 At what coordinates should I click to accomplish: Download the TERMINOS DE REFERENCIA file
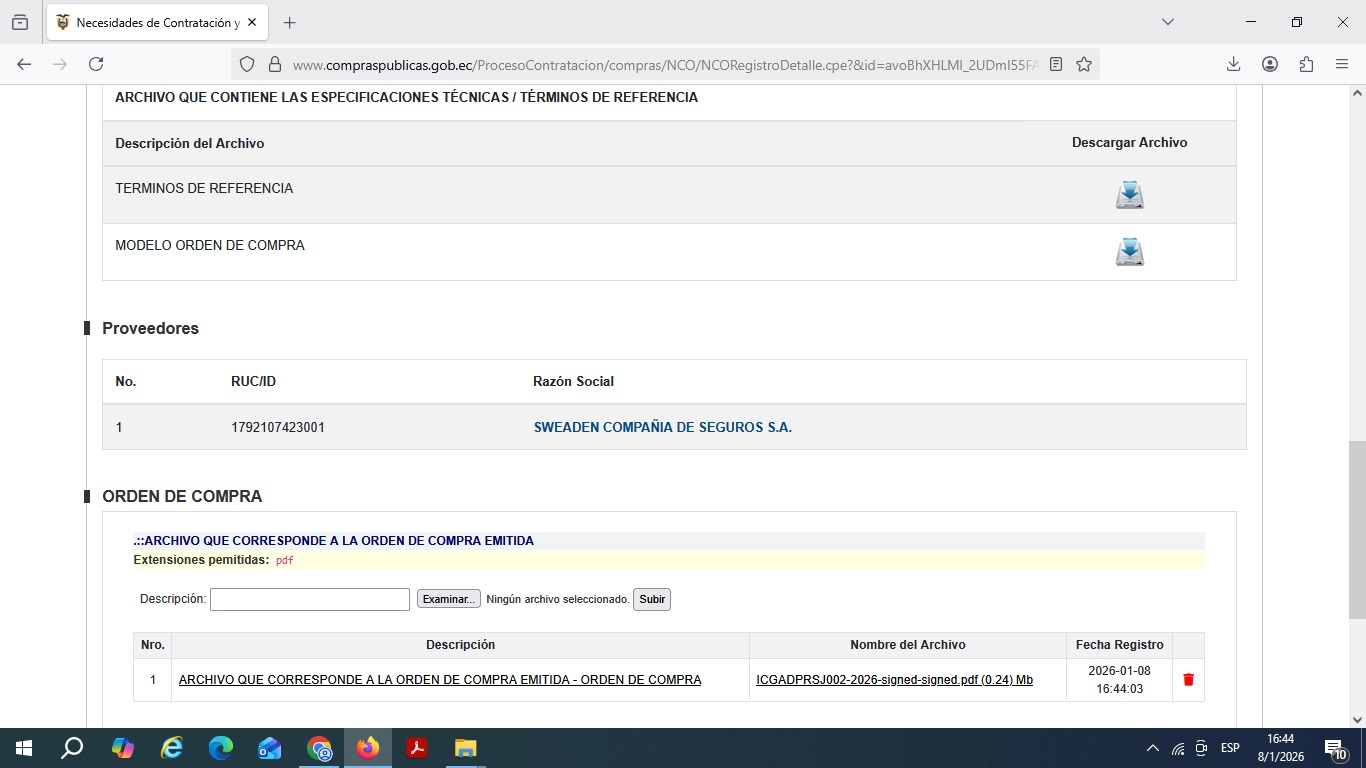pos(1129,195)
